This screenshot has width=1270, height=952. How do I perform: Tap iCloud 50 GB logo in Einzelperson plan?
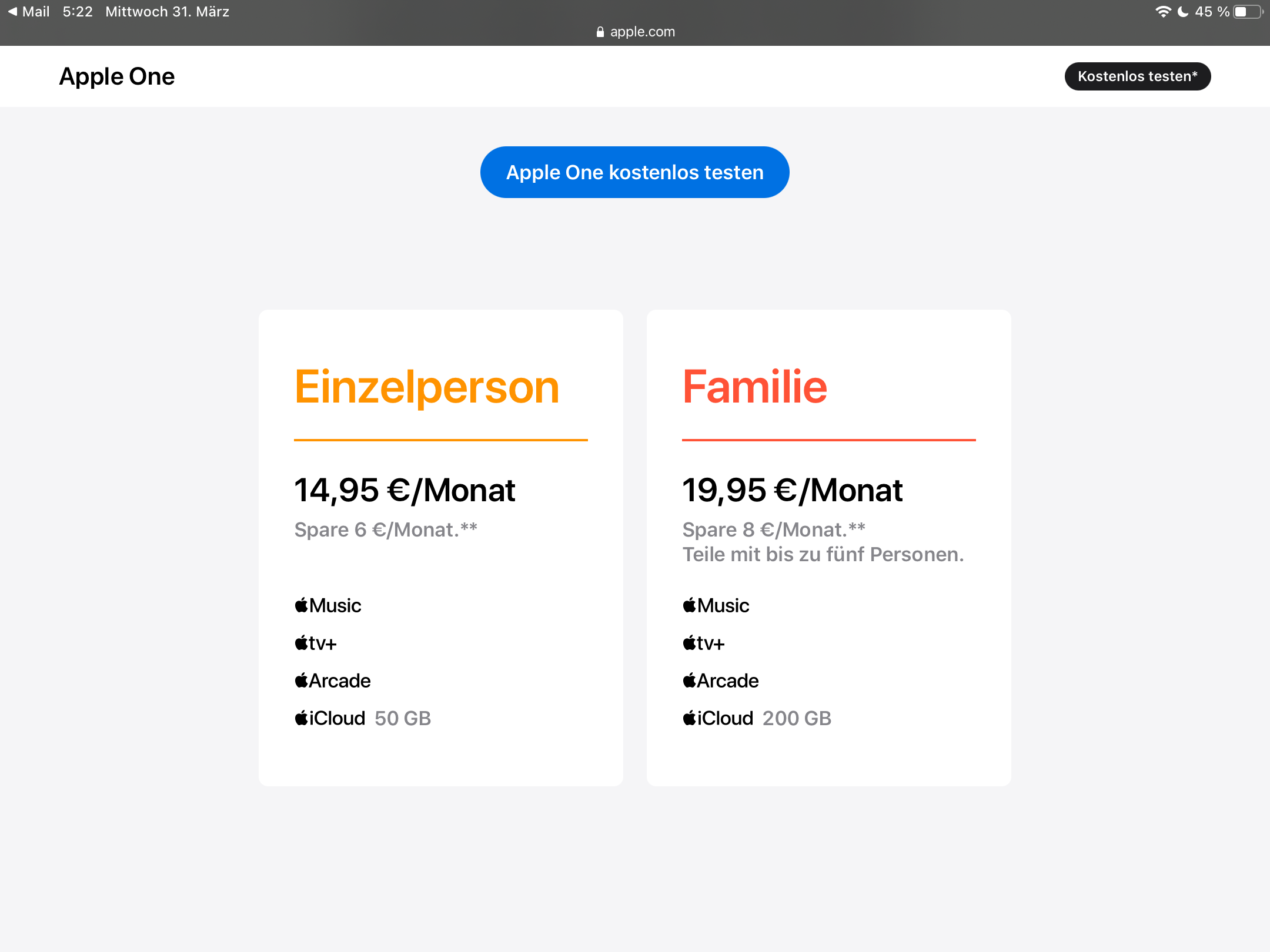pyautogui.click(x=330, y=718)
